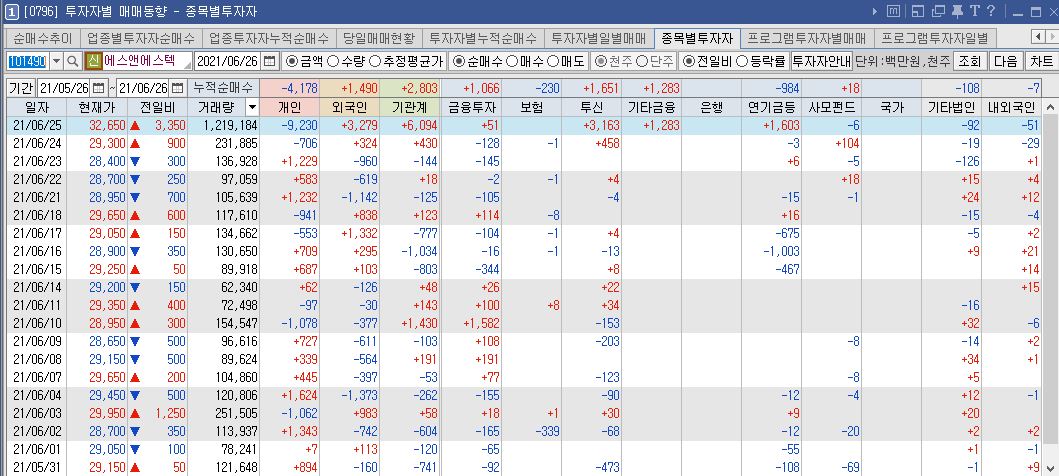Screen dimensions: 1059x476
Task: Click the 금융투자 column header
Action: tap(471, 107)
